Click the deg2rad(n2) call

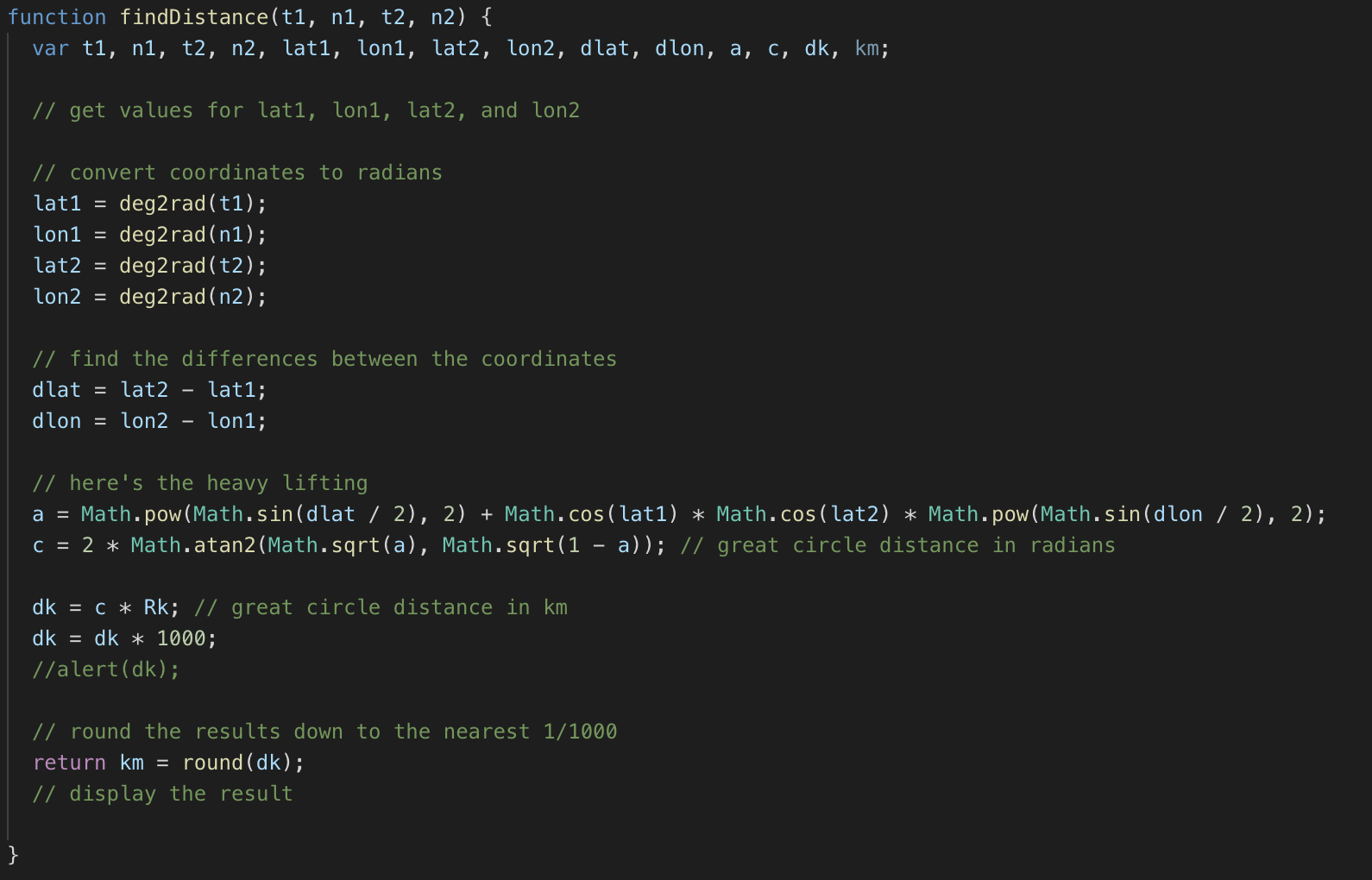pyautogui.click(x=192, y=297)
